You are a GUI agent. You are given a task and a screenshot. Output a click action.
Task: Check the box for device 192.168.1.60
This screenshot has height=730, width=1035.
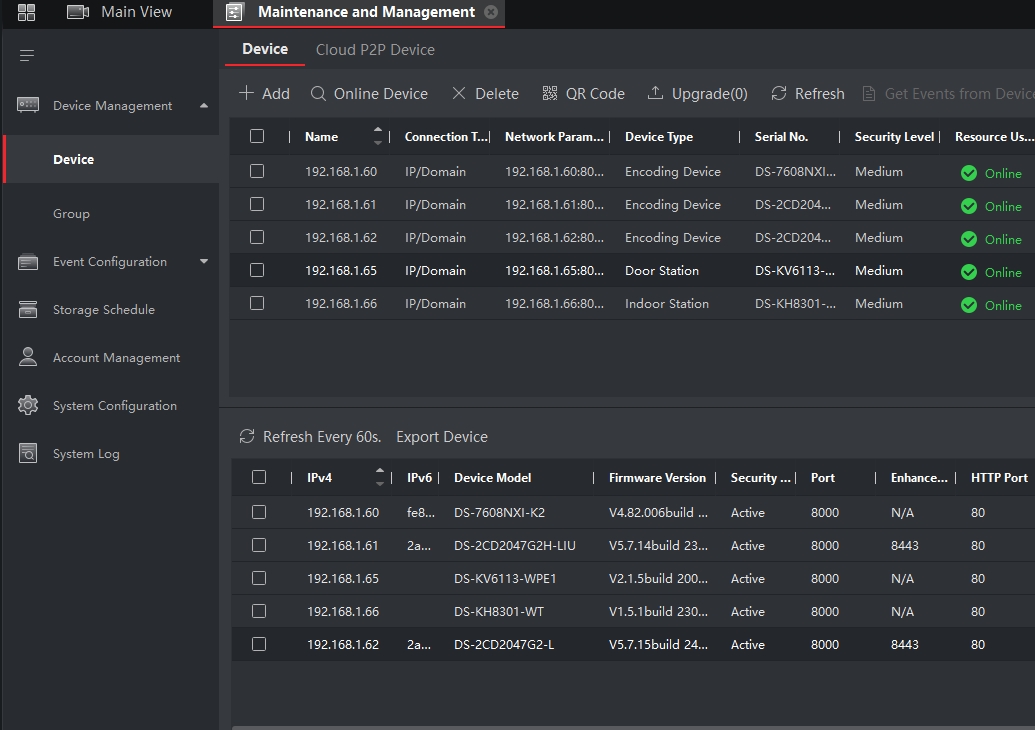257,172
